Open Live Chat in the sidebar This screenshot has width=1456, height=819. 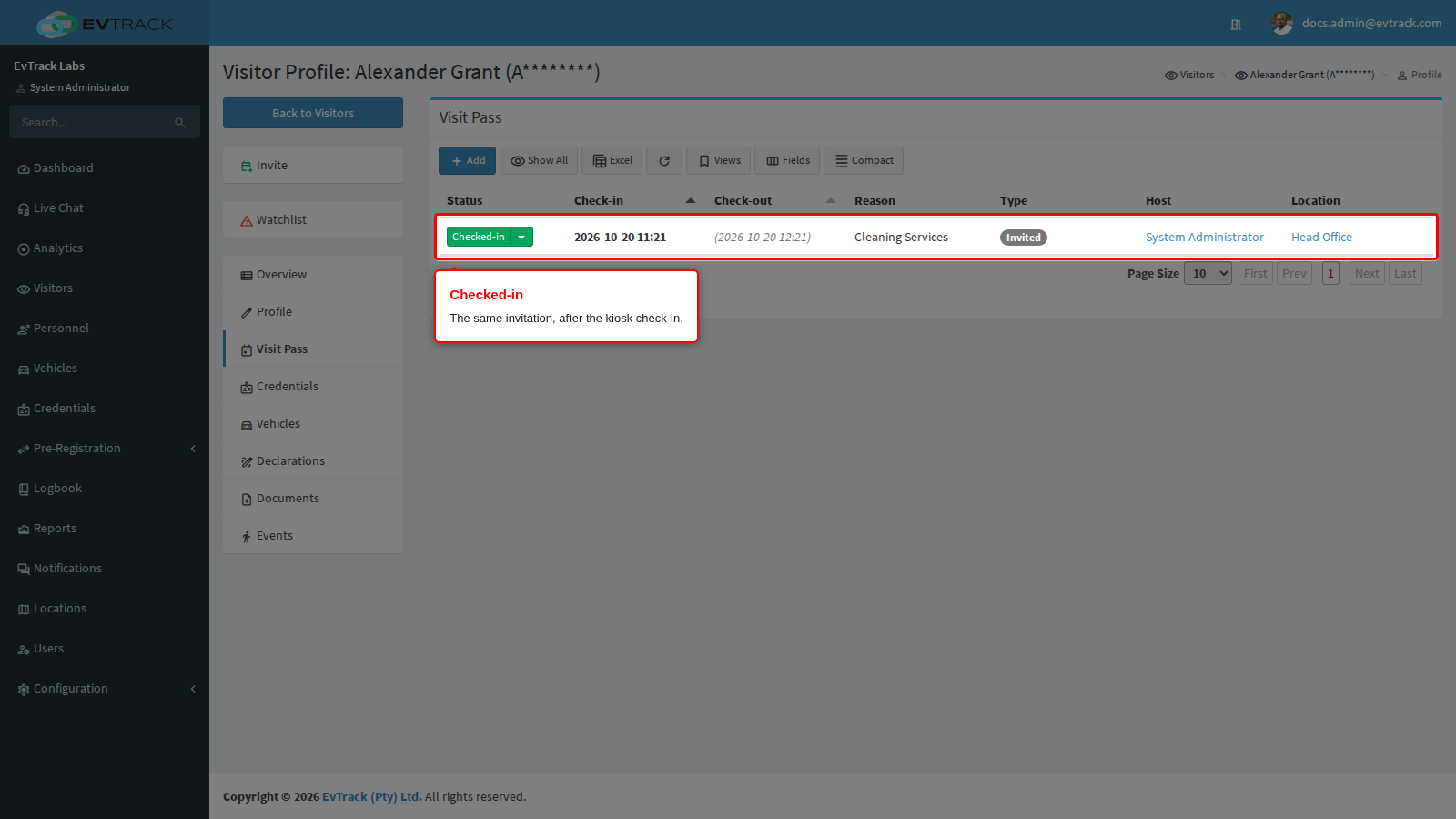tap(105, 208)
